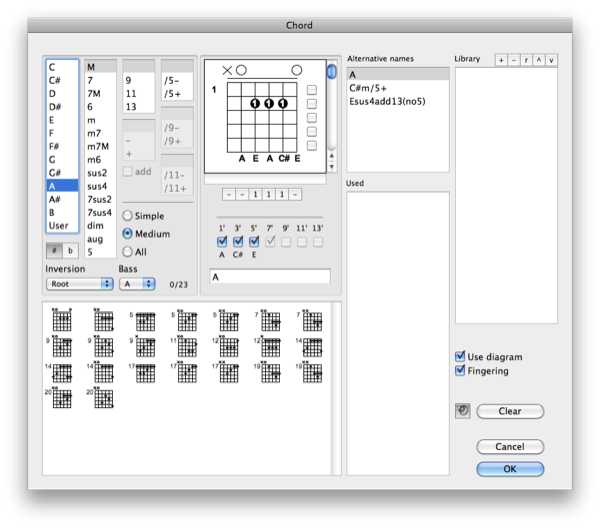This screenshot has height=528, width=600.
Task: Open the Inversion dropdown set to Root
Action: (x=79, y=284)
